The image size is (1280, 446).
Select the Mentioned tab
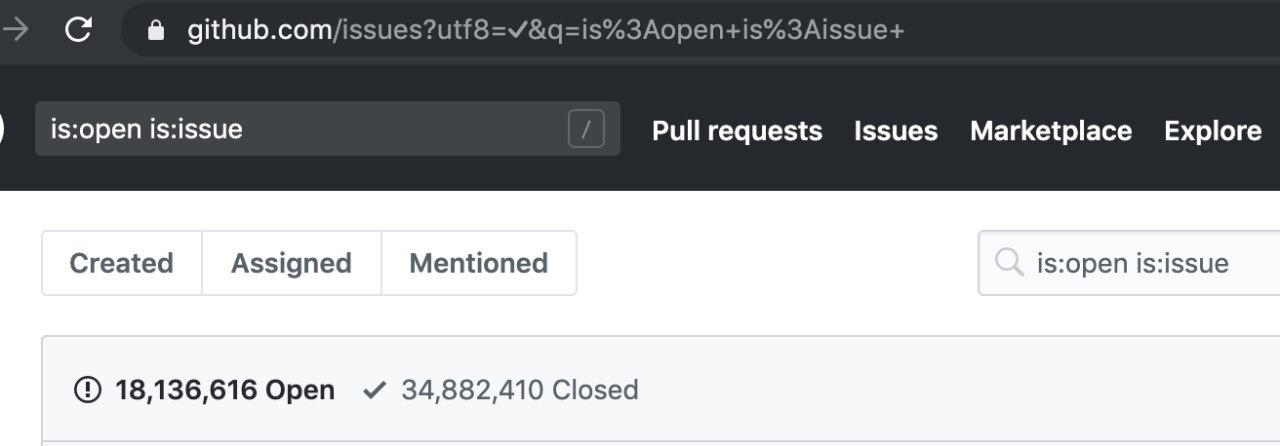coord(479,263)
